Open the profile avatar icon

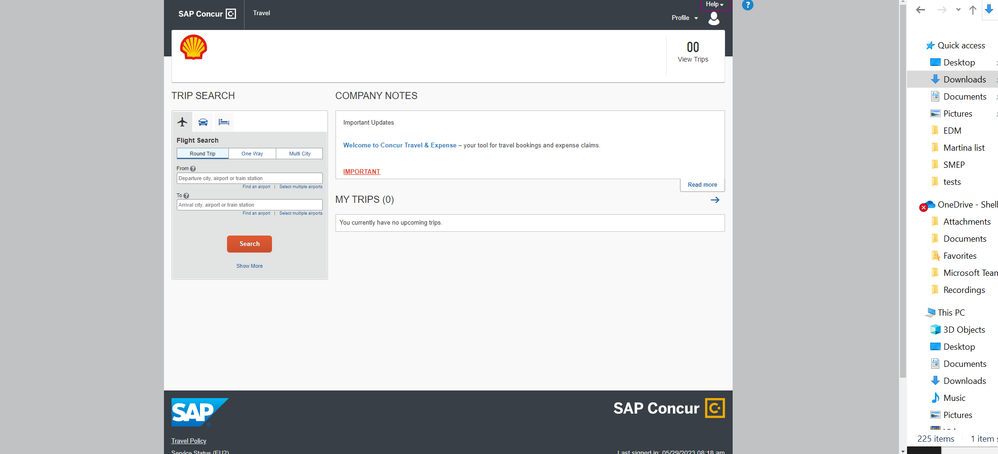pos(713,18)
